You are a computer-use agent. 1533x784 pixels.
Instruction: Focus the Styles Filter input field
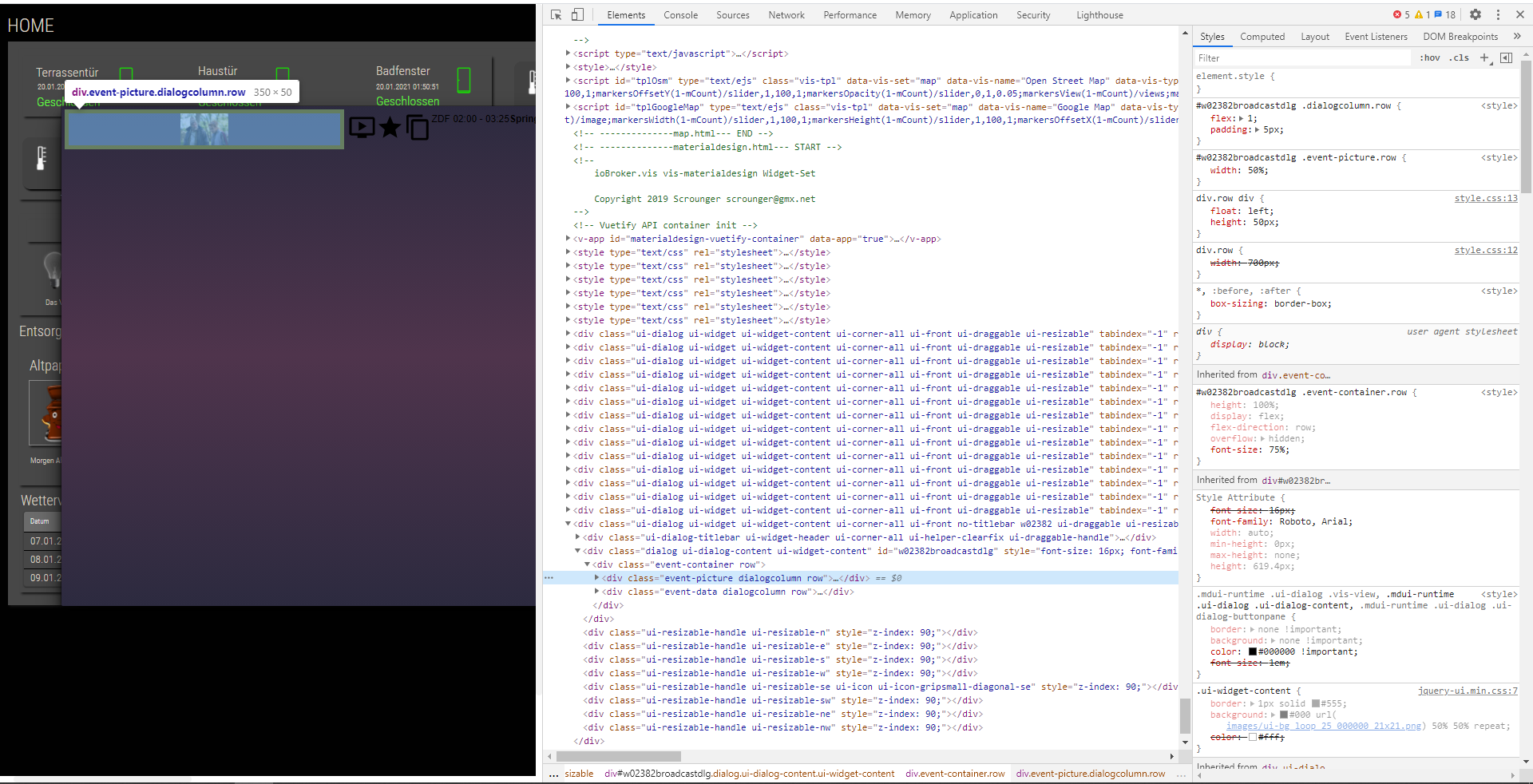1301,57
